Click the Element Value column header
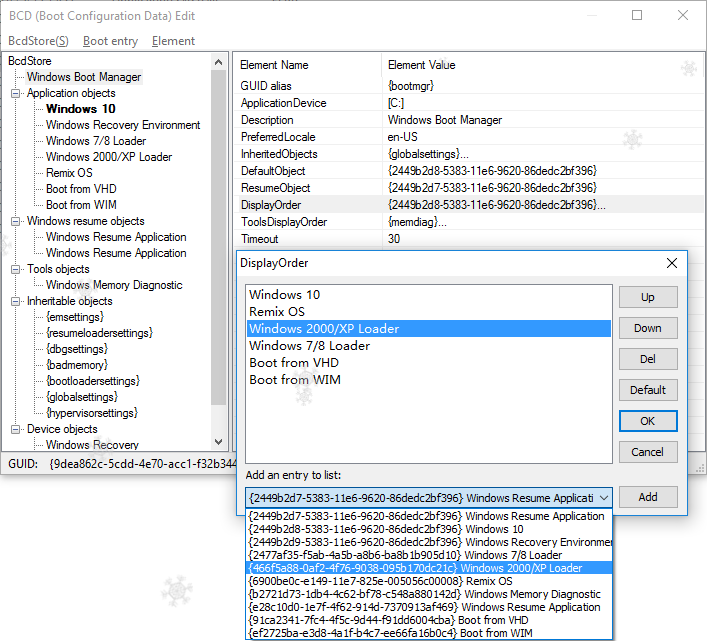Screen dimensions: 707x641 (543, 65)
